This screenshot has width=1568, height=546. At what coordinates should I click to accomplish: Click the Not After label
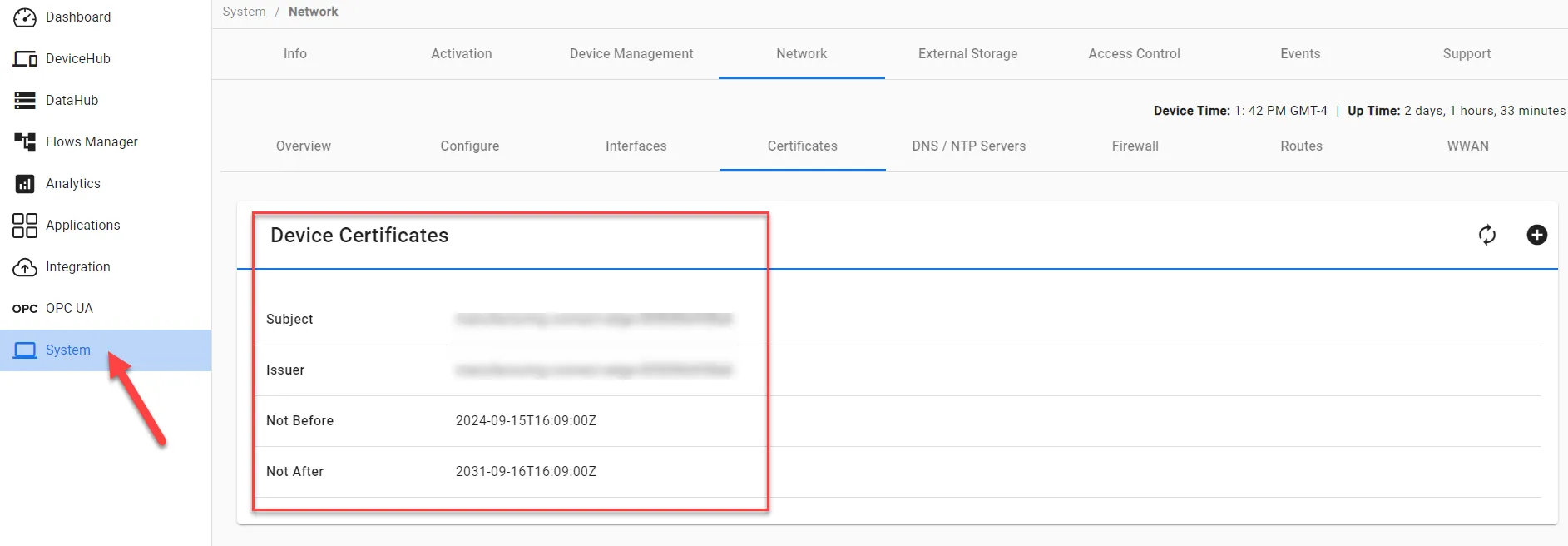294,472
